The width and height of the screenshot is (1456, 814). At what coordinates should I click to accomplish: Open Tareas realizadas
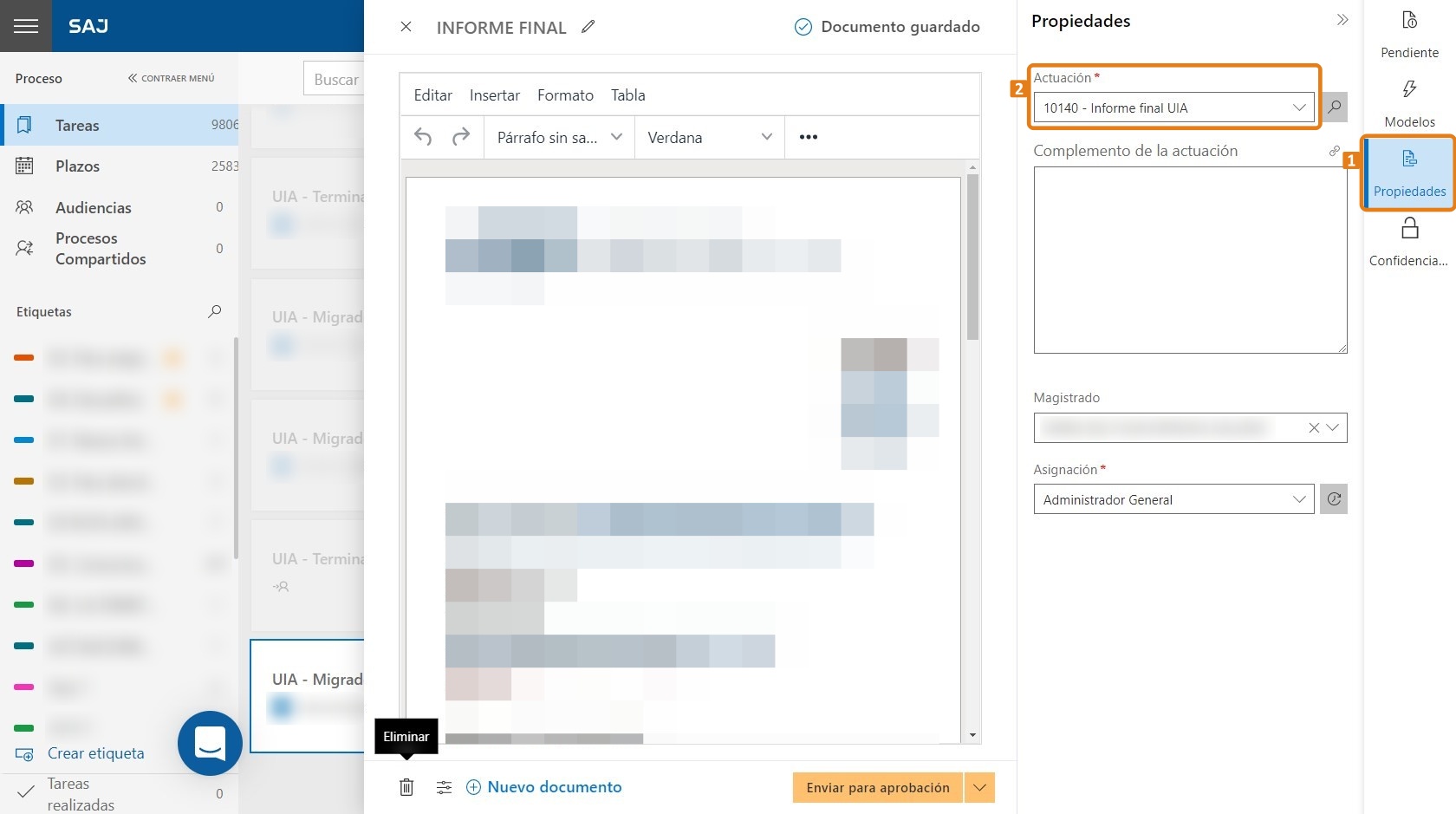click(x=120, y=794)
